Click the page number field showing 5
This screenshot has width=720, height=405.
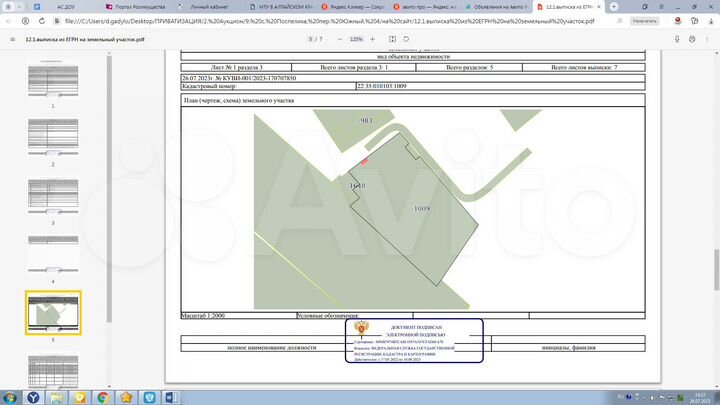[x=310, y=39]
